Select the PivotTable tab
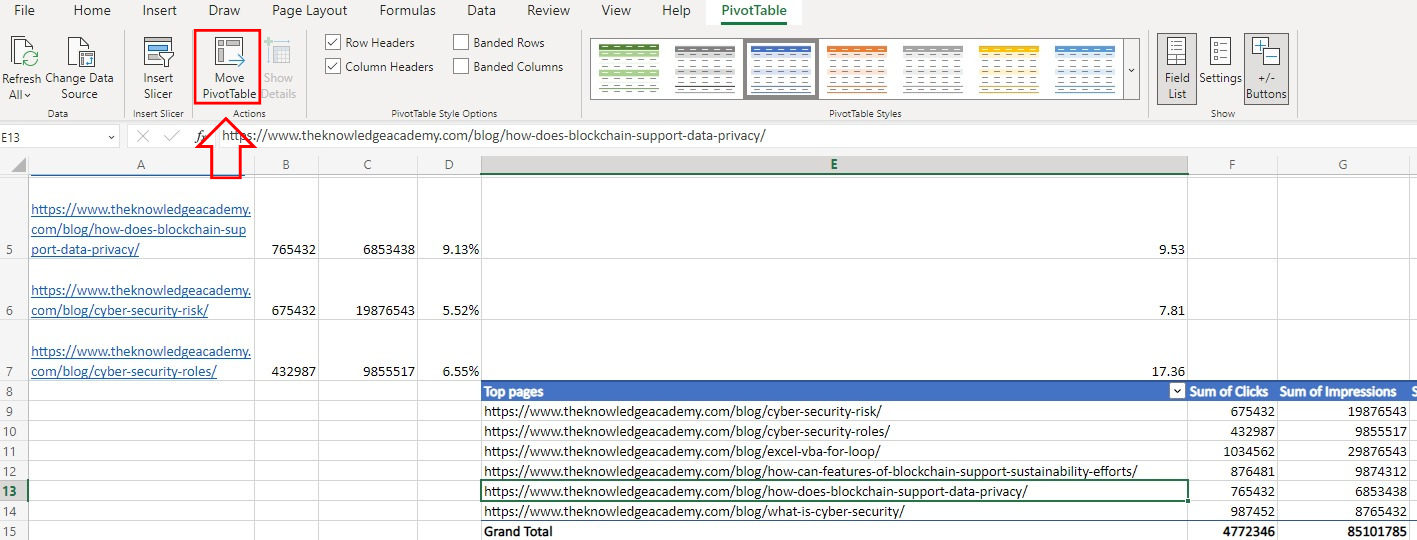This screenshot has width=1417, height=540. pos(754,11)
